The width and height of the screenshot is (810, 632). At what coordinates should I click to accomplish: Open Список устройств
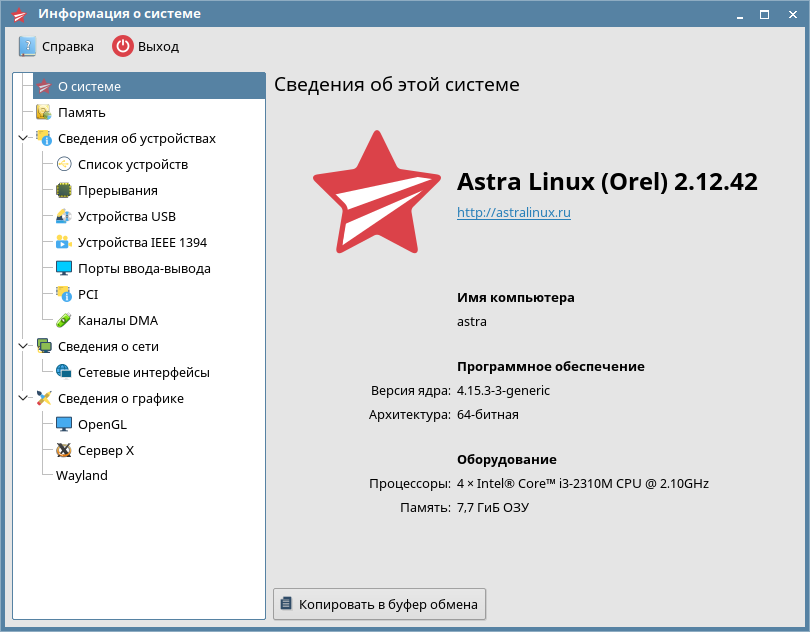pyautogui.click(x=133, y=164)
